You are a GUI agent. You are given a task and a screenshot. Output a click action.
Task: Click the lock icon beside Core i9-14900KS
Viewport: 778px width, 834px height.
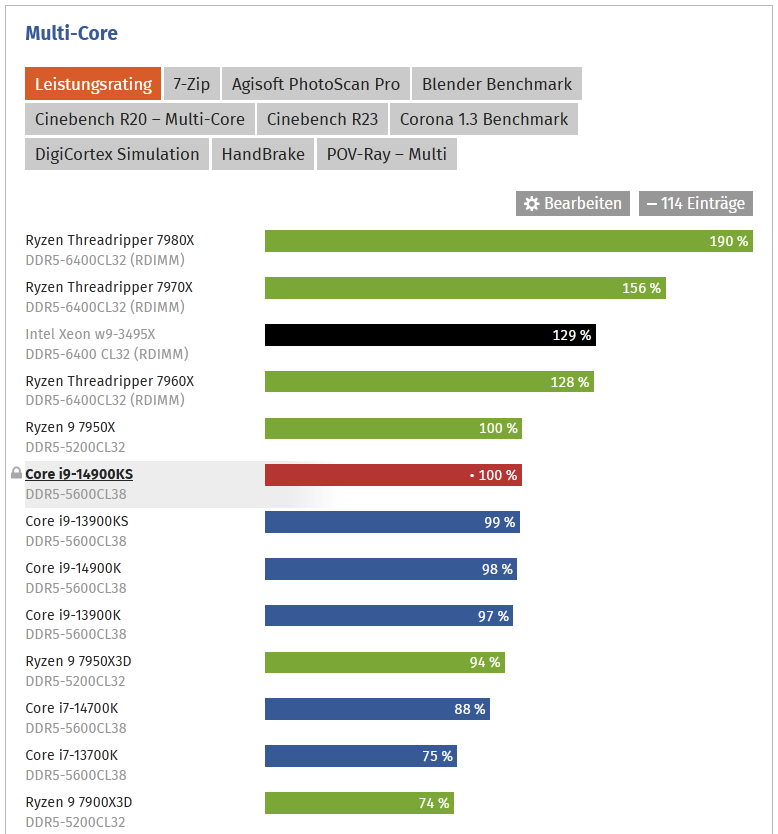pos(16,473)
